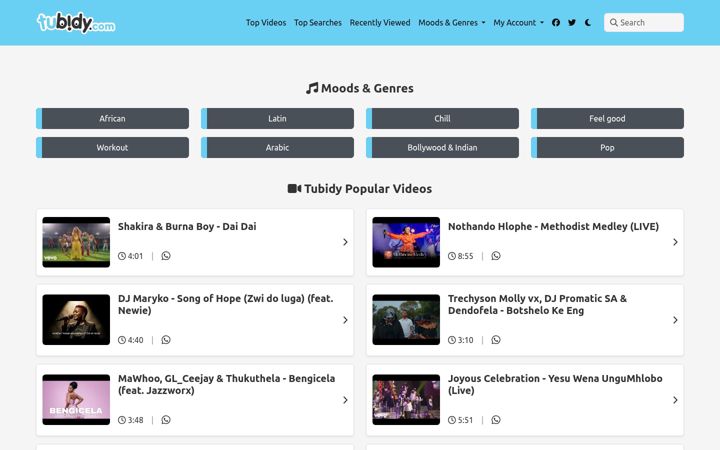
Task: Open the Tubidy Facebook page icon
Action: pos(556,22)
